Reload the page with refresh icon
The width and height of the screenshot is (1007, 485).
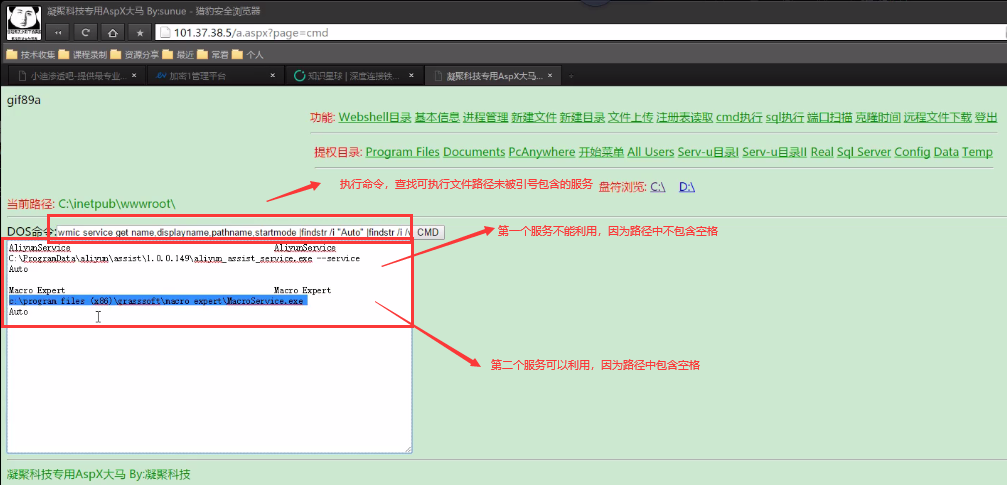click(85, 31)
